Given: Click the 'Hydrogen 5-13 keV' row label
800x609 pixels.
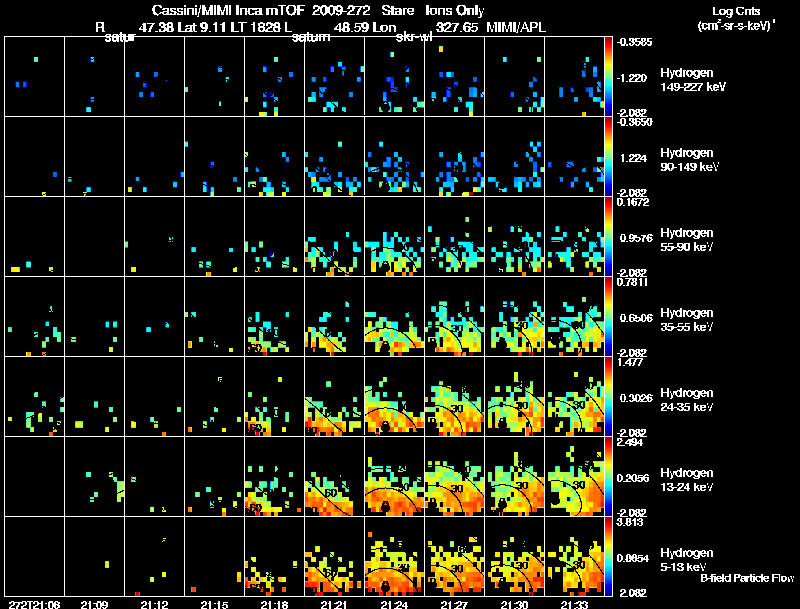Looking at the screenshot, I should (x=687, y=560).
